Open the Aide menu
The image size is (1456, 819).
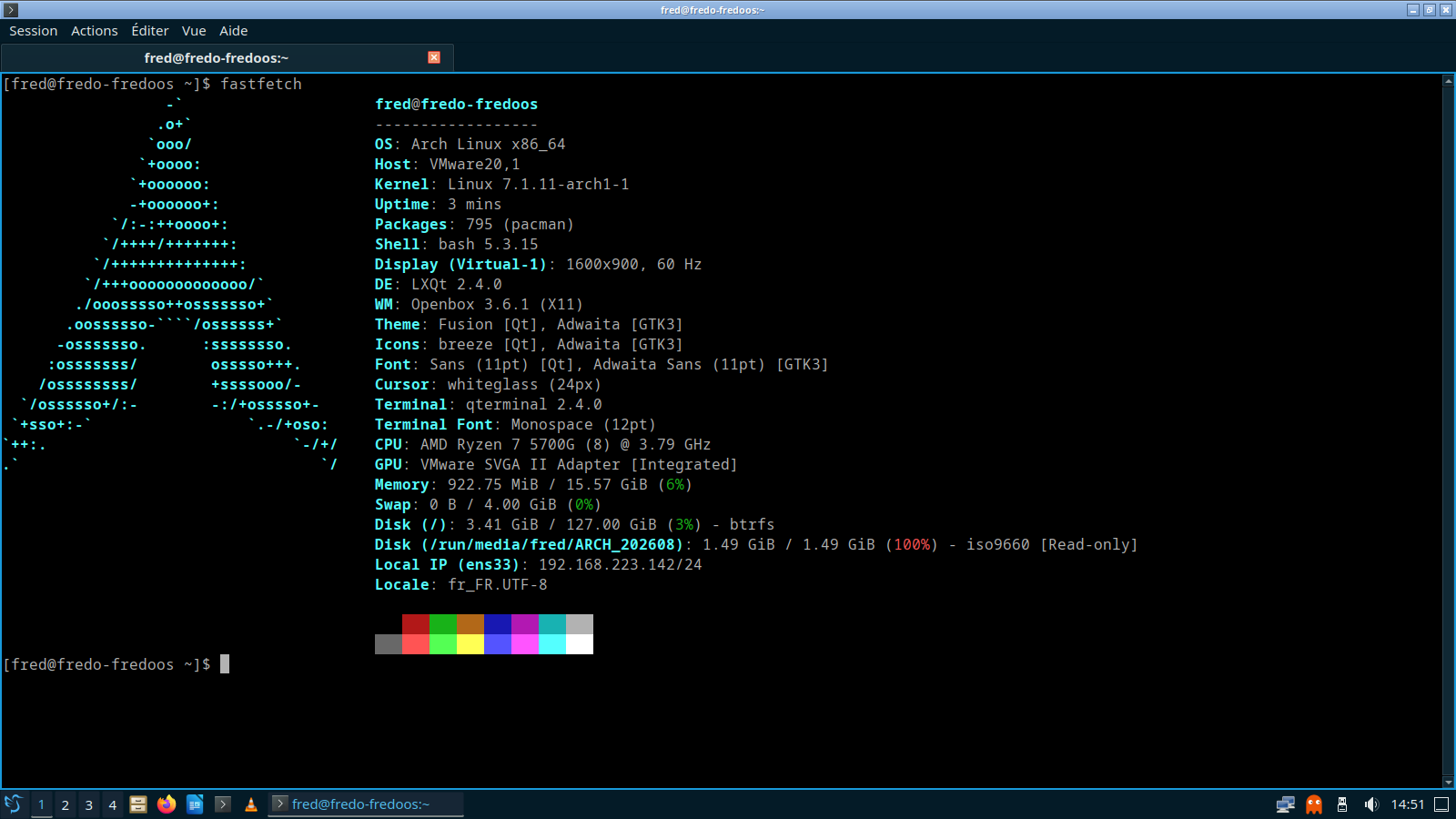tap(234, 31)
